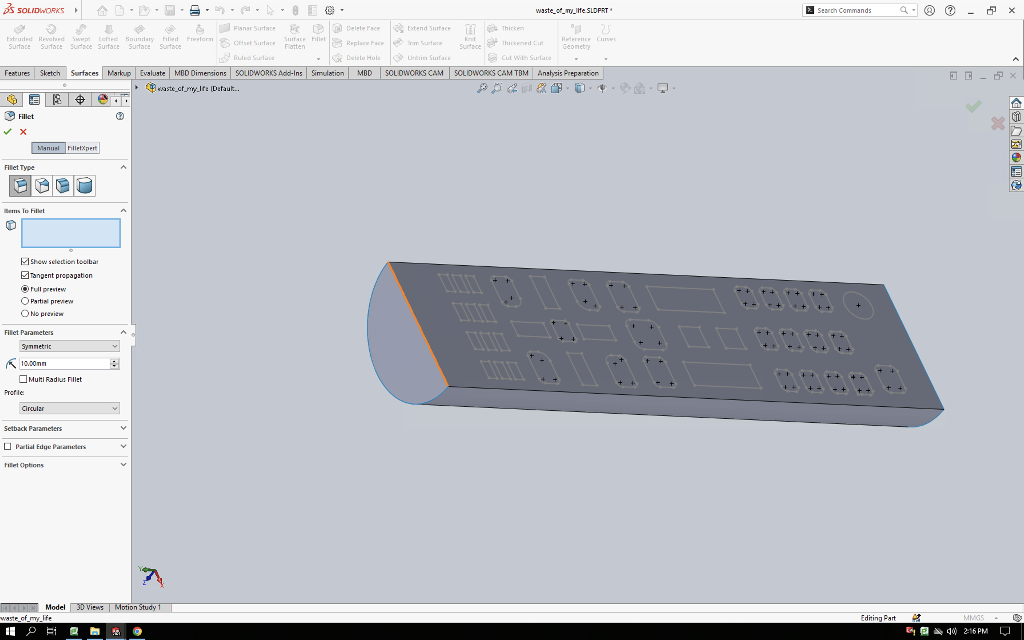Click Zoom to Area icon
Screen dimensions: 1024x640
click(x=496, y=88)
